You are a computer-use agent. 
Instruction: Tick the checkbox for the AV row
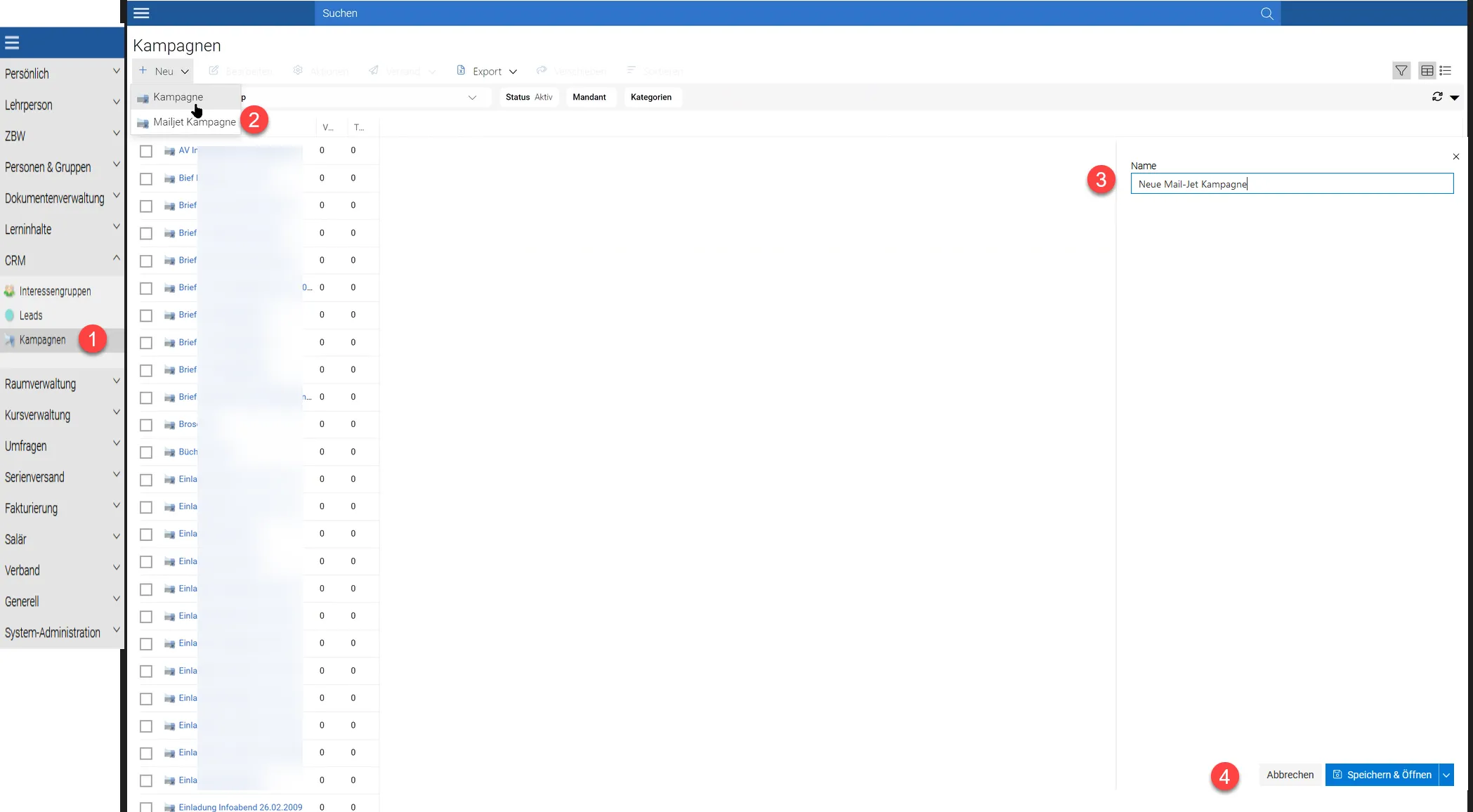tap(146, 151)
